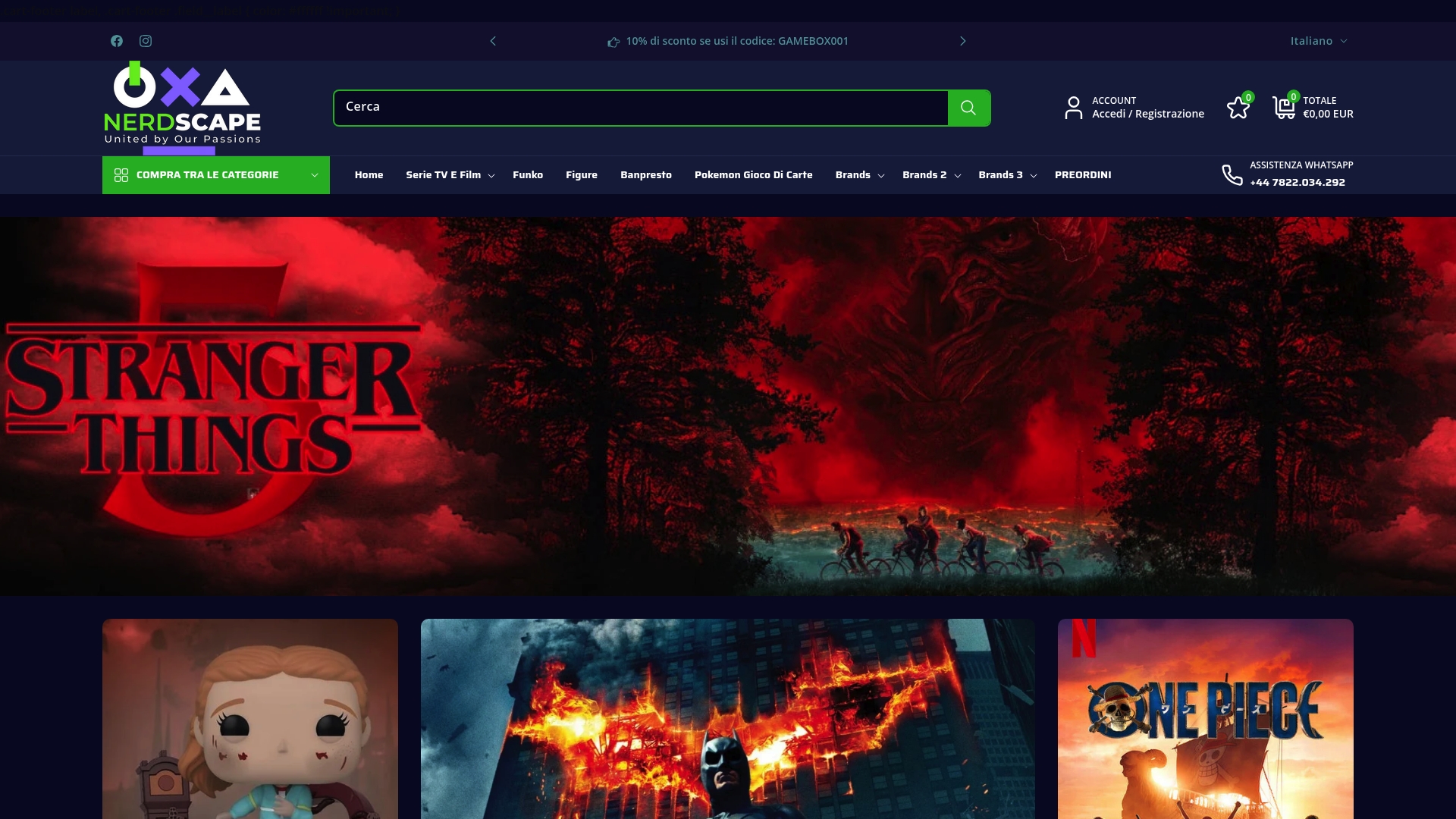This screenshot has height=819, width=1456.
Task: Click the COMPRA TRA LE CATEGORIE button
Action: [215, 174]
